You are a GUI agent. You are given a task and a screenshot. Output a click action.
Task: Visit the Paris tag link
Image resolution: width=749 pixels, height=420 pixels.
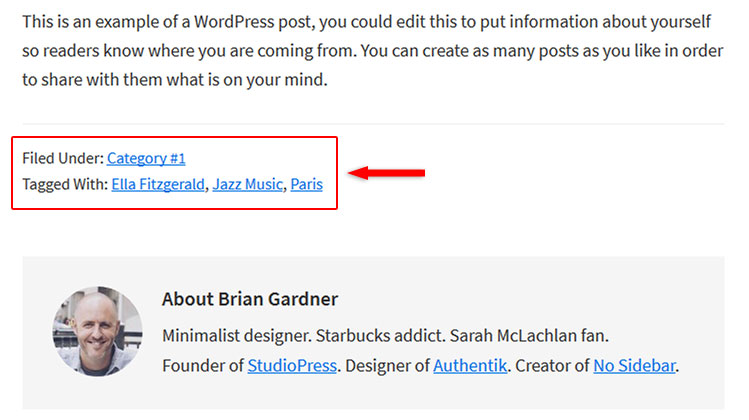pyautogui.click(x=306, y=184)
